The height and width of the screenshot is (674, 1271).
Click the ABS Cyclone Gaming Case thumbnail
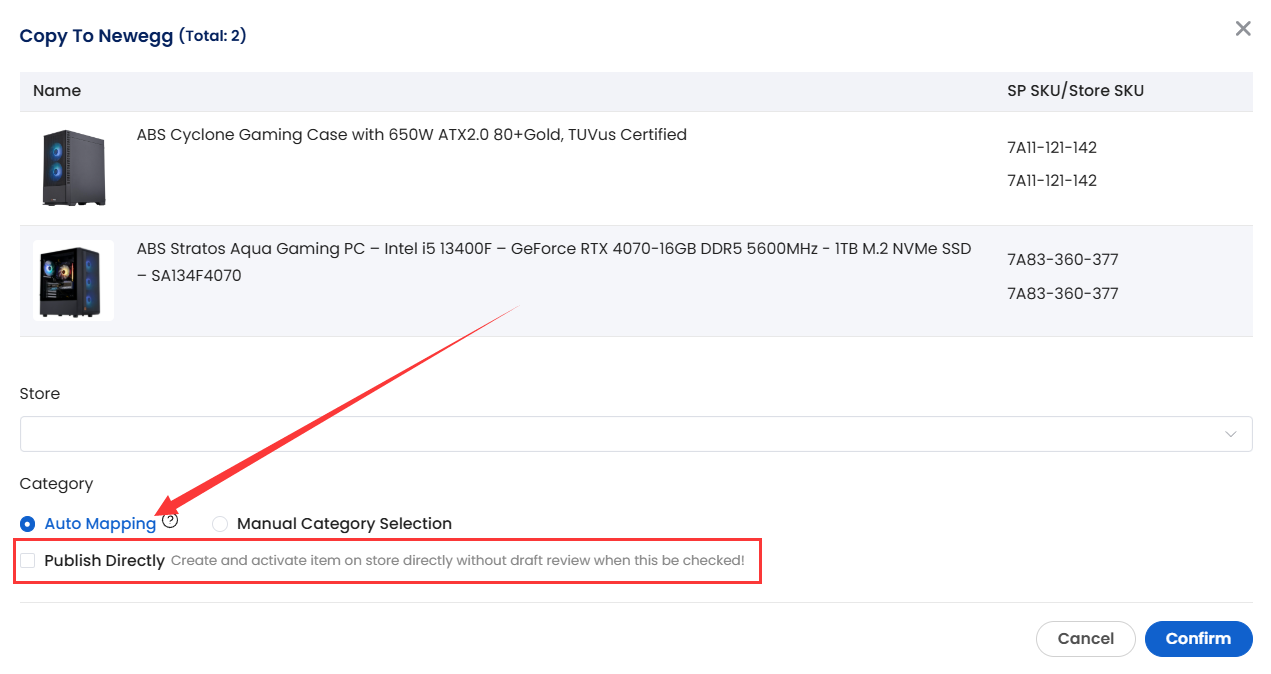click(x=73, y=168)
